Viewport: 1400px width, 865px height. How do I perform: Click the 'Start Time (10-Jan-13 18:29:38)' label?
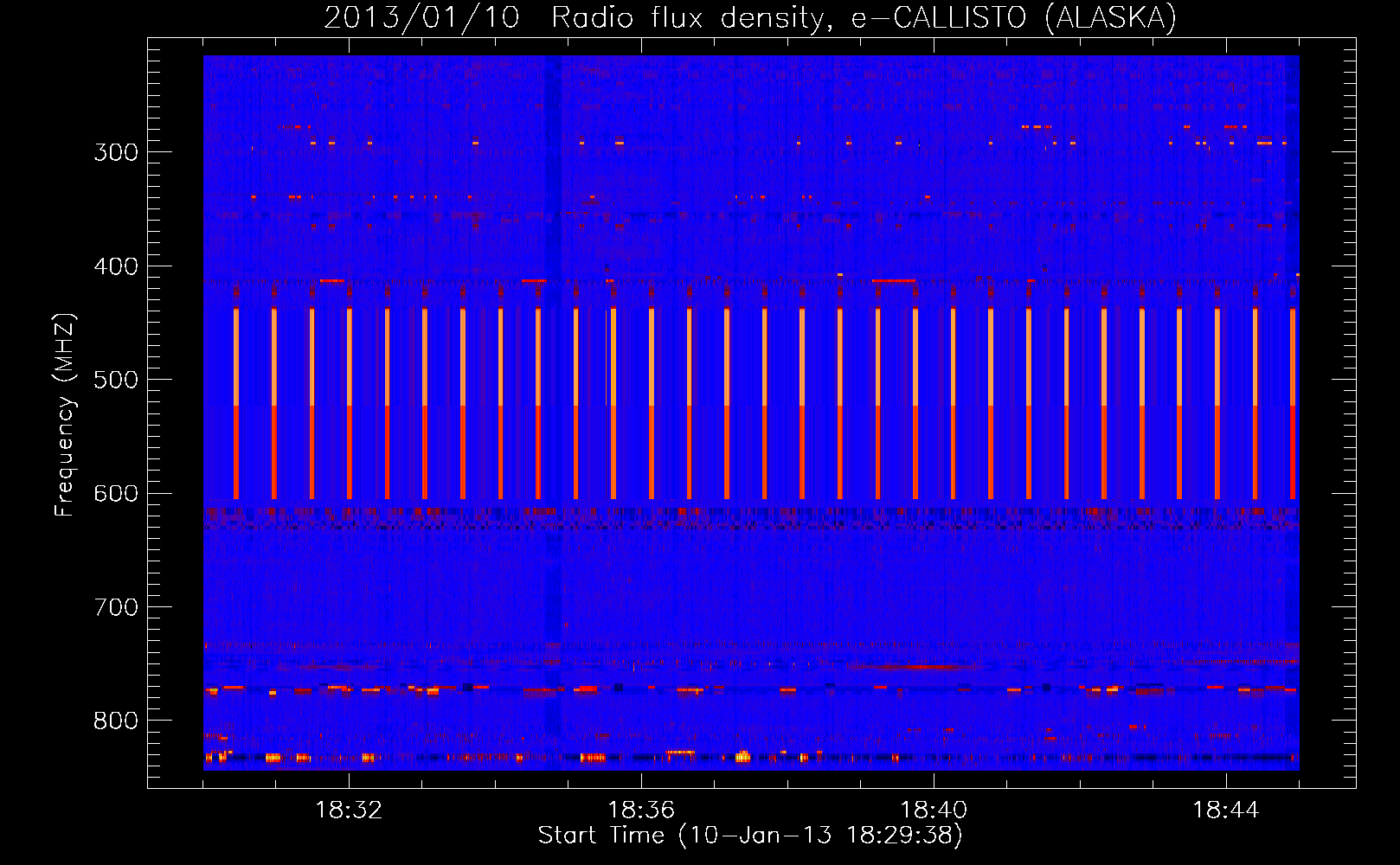tap(750, 836)
